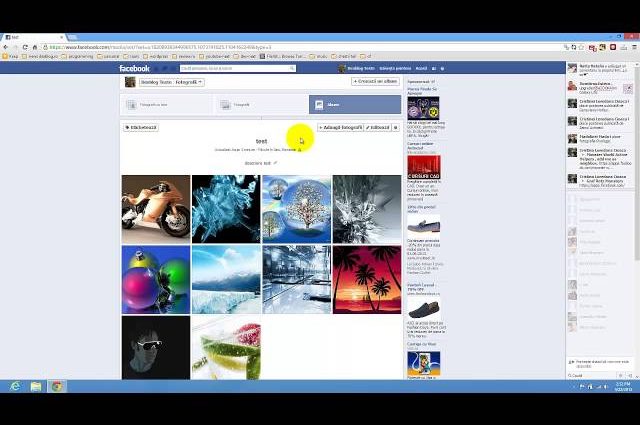Click the loafer shoe ad image
The height and width of the screenshot is (425, 640).
(x=424, y=225)
